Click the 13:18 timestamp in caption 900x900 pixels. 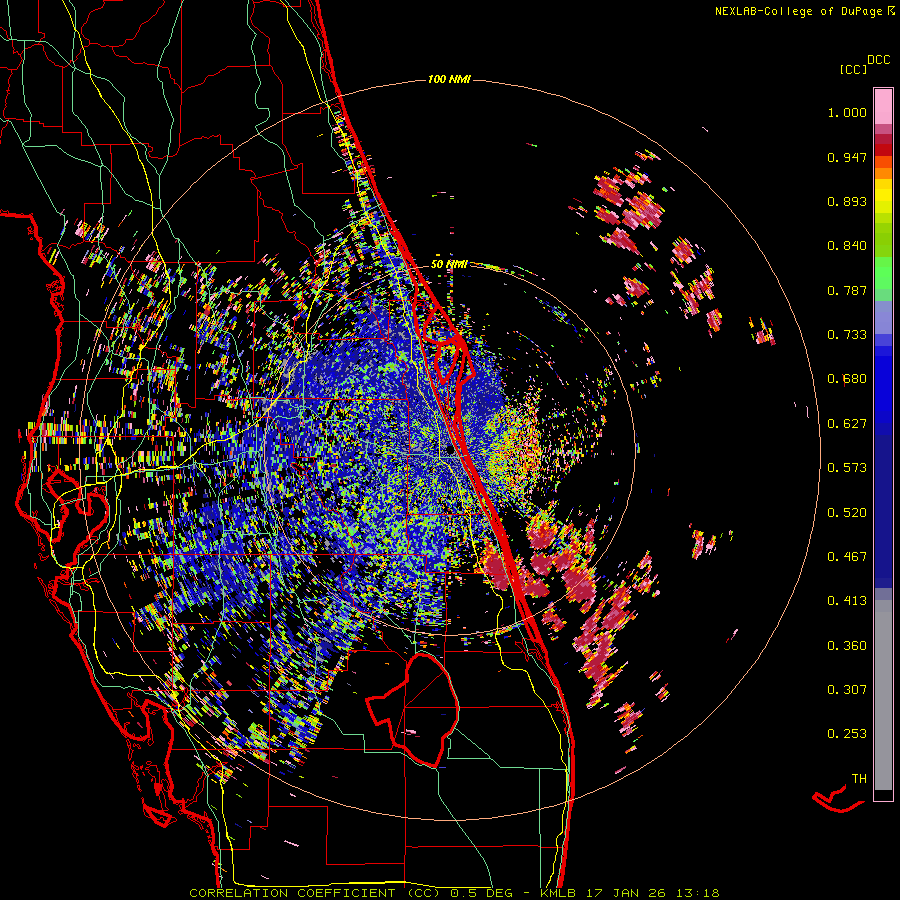coord(697,893)
